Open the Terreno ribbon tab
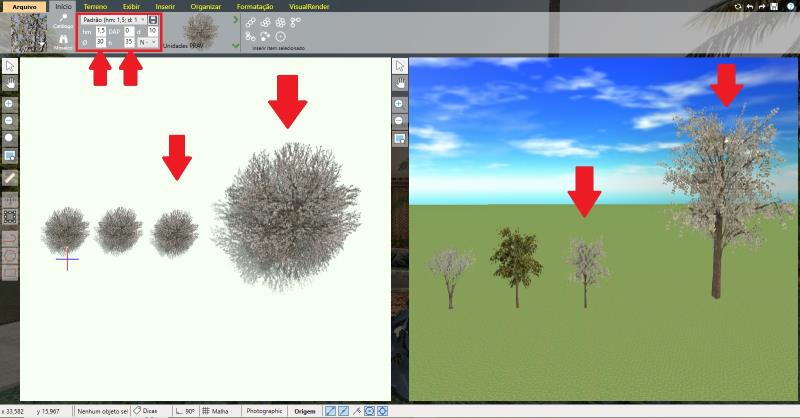Viewport: 800px width, 418px height. coord(95,6)
